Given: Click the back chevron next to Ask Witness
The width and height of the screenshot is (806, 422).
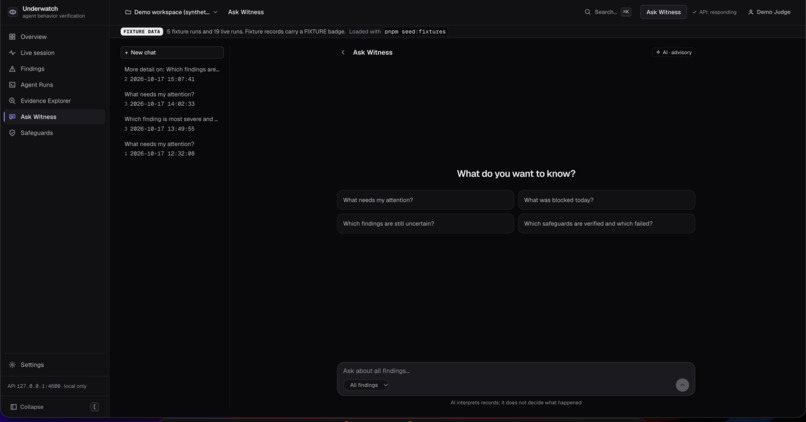Looking at the screenshot, I should (x=343, y=52).
